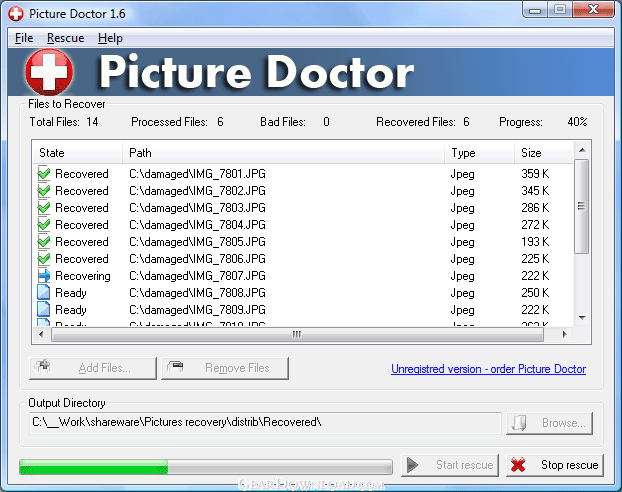This screenshot has width=622, height=492.
Task: Sort the list by the State column header
Action: pyautogui.click(x=77, y=153)
